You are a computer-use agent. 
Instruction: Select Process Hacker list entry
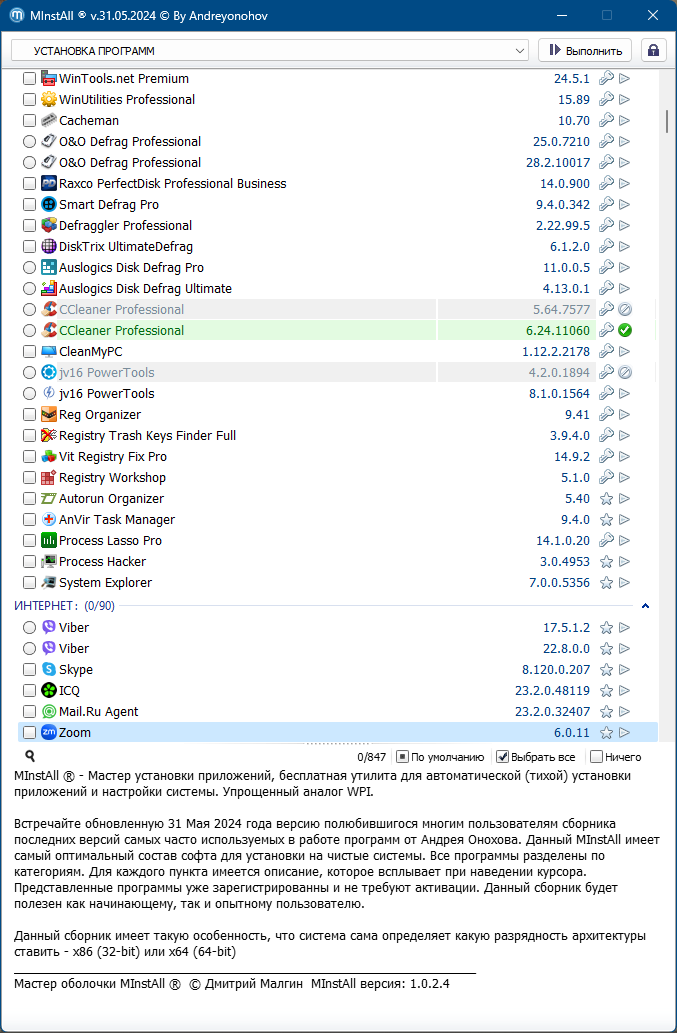tap(103, 562)
